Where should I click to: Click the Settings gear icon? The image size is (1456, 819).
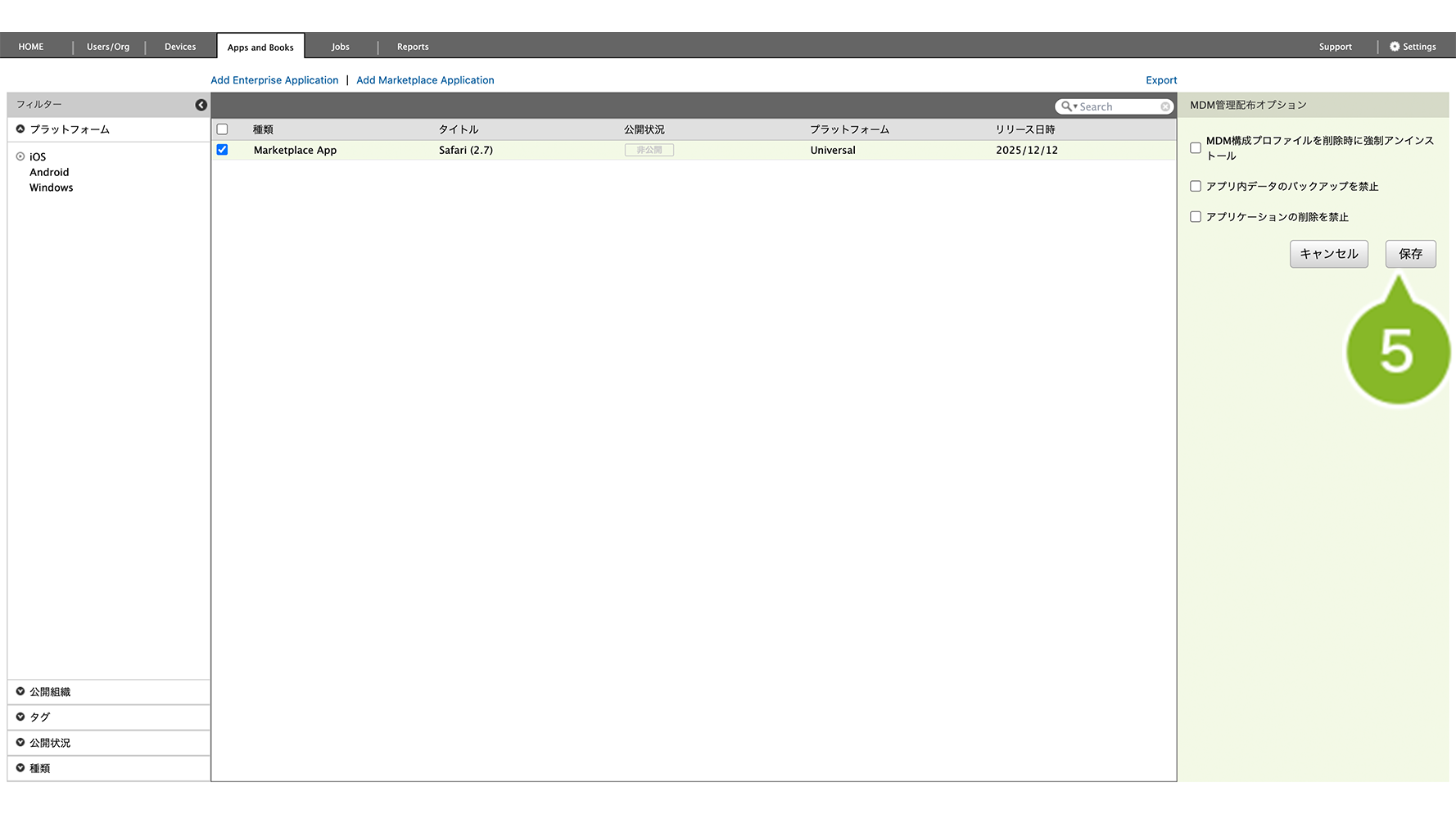click(1395, 47)
